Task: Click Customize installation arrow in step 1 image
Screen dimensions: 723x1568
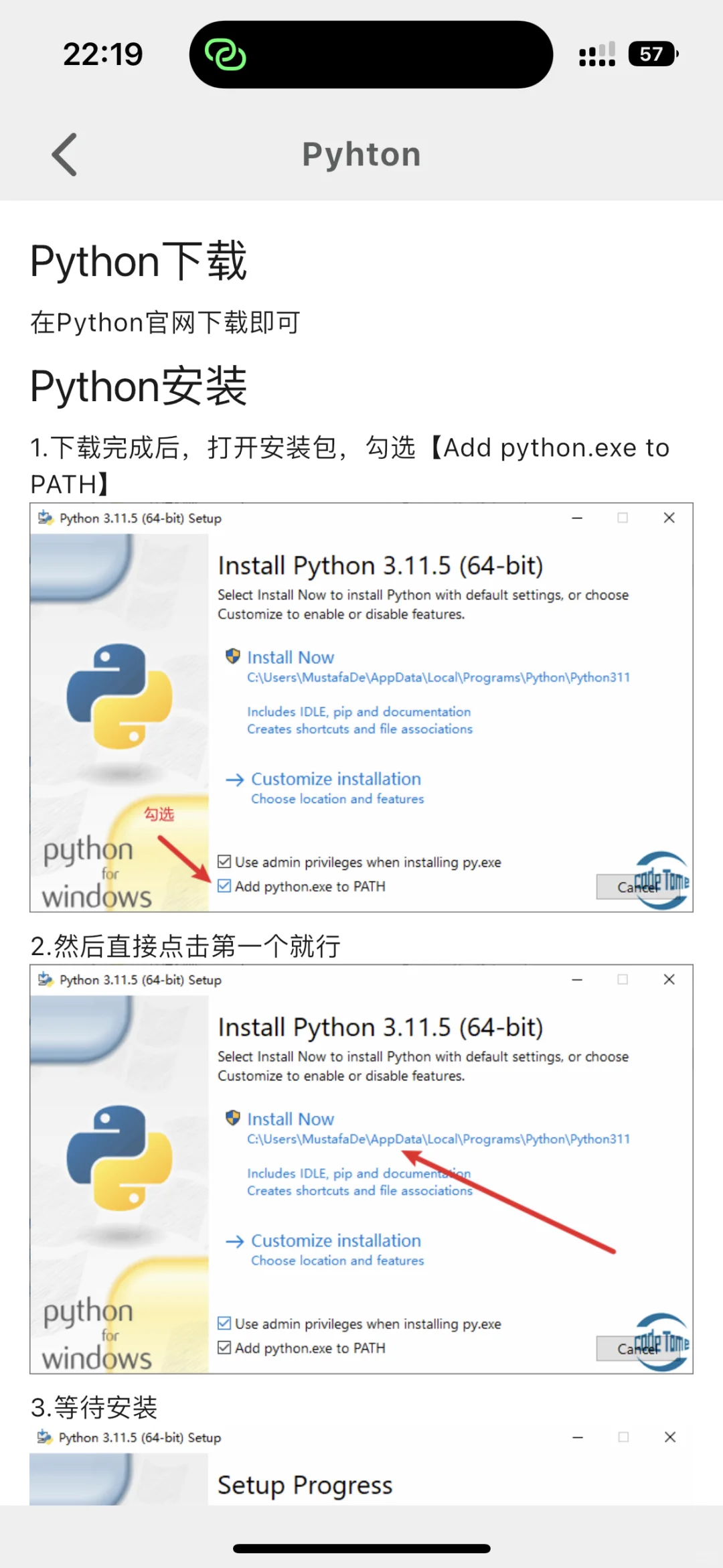Action: [x=234, y=780]
